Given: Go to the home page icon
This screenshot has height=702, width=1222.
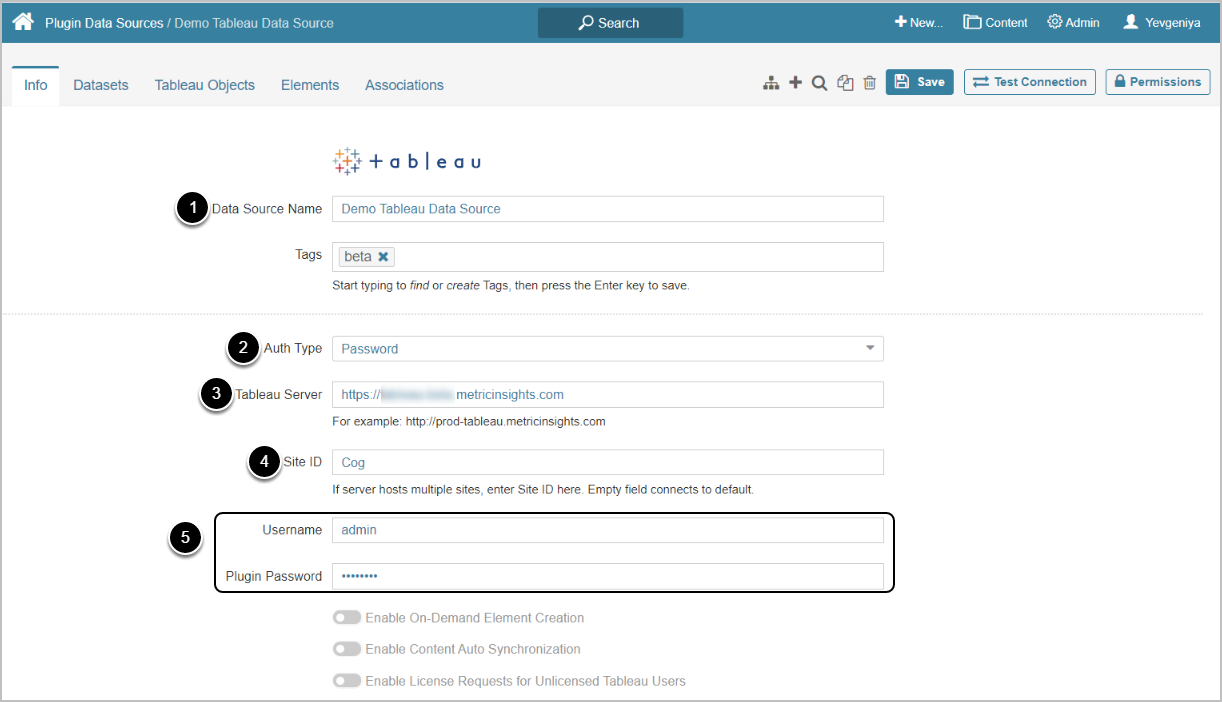Looking at the screenshot, I should pyautogui.click(x=23, y=22).
